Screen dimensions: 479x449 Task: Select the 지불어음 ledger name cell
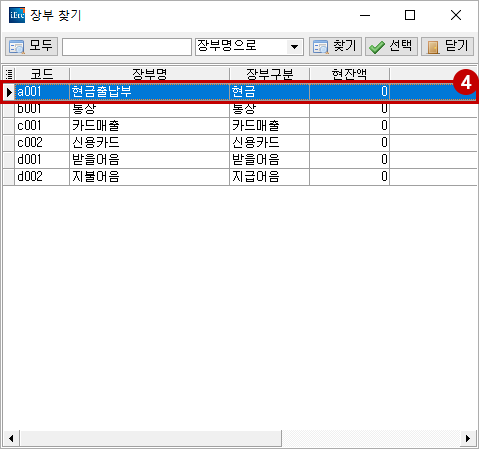click(x=149, y=177)
